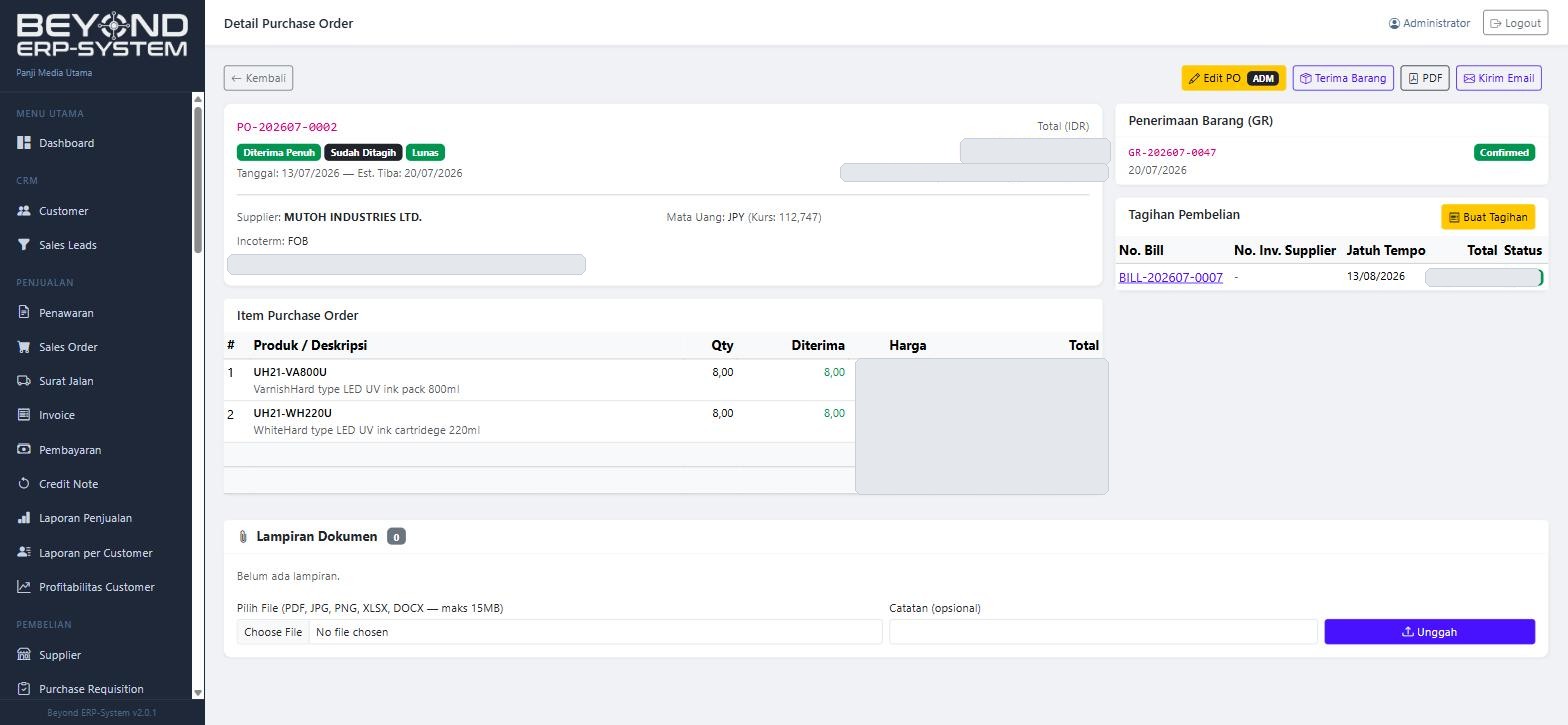Open Laporan per Customer report
Screen dimensions: 1568x725
[x=96, y=553]
